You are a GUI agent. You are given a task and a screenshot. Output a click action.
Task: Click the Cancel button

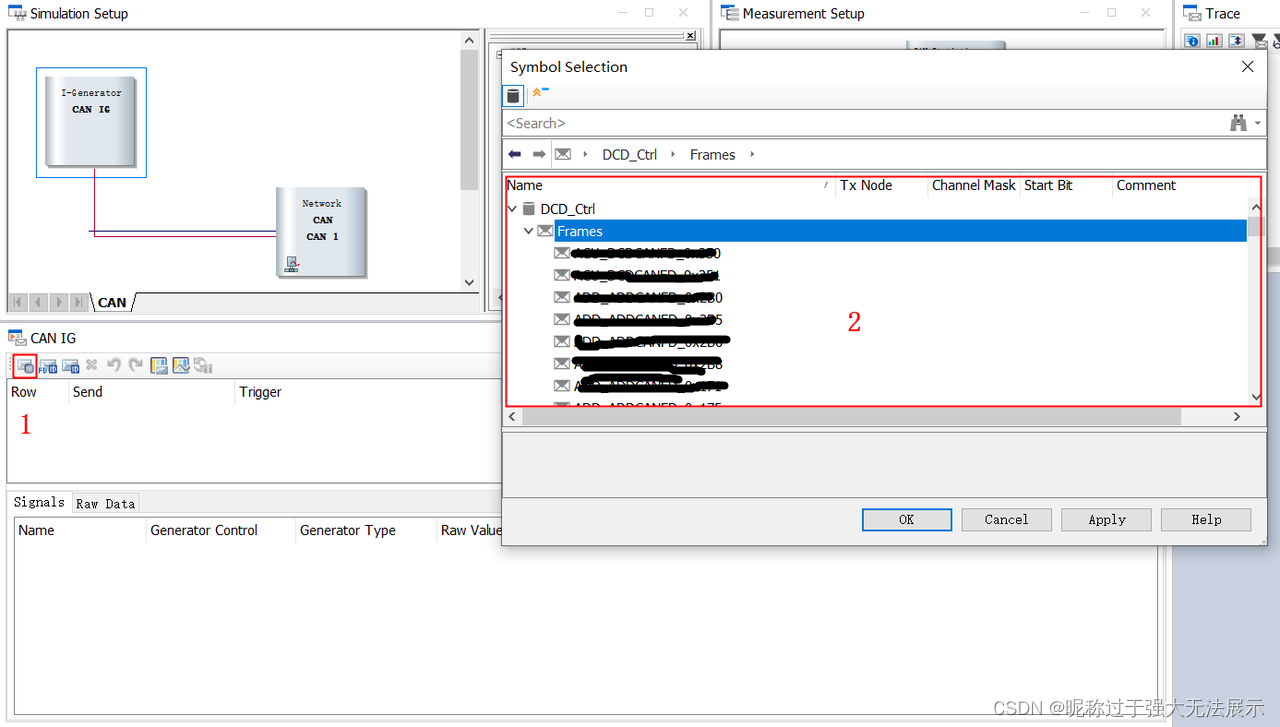click(x=1006, y=519)
